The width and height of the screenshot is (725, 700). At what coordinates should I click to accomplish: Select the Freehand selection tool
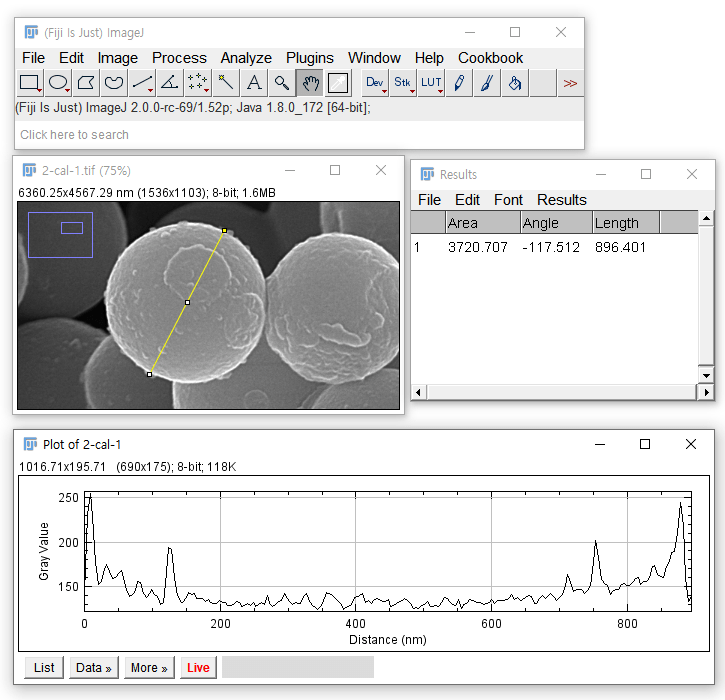coord(114,83)
